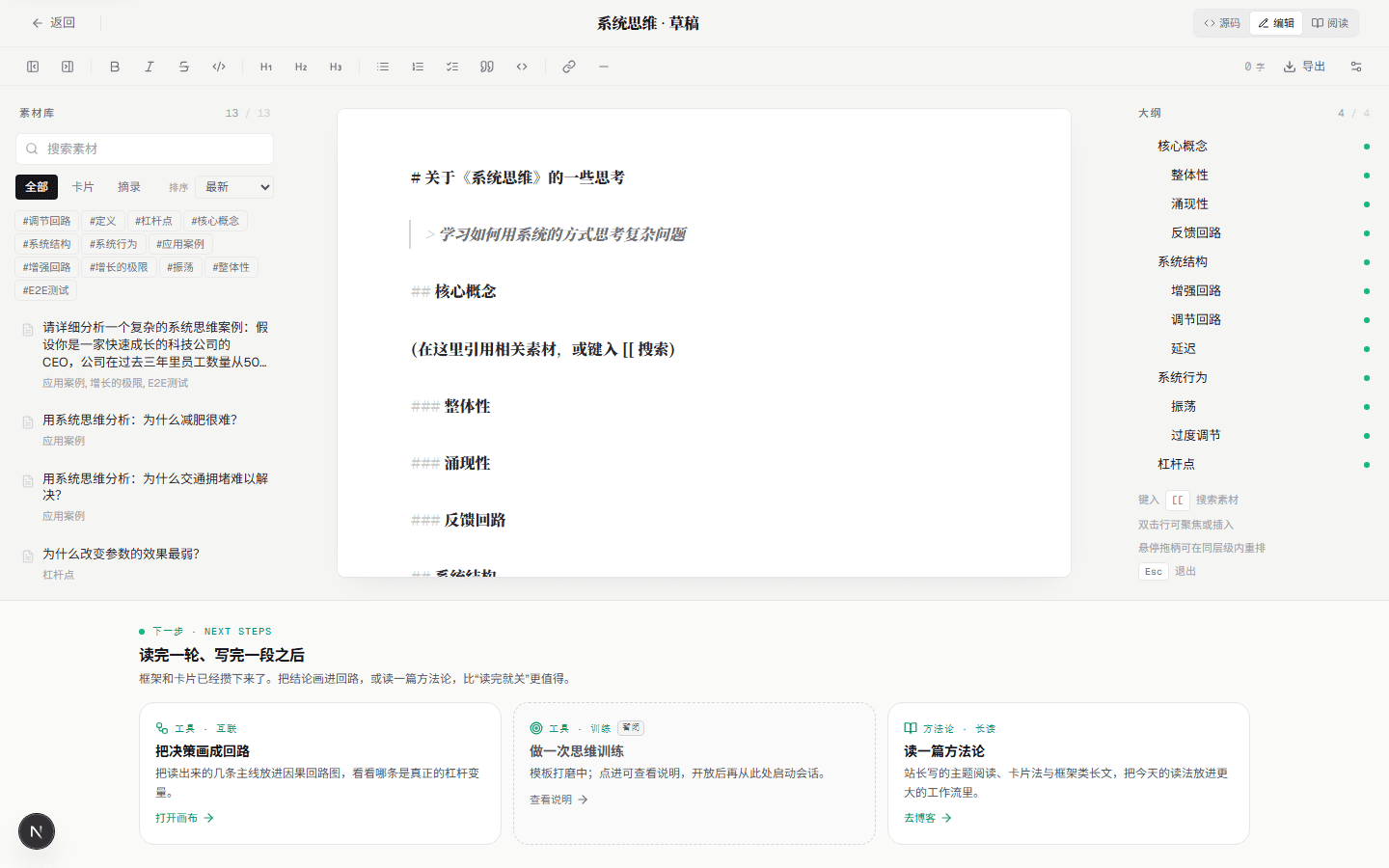This screenshot has height=868, width=1389.
Task: Filter by #杠杆点 tag
Action: [x=153, y=221]
